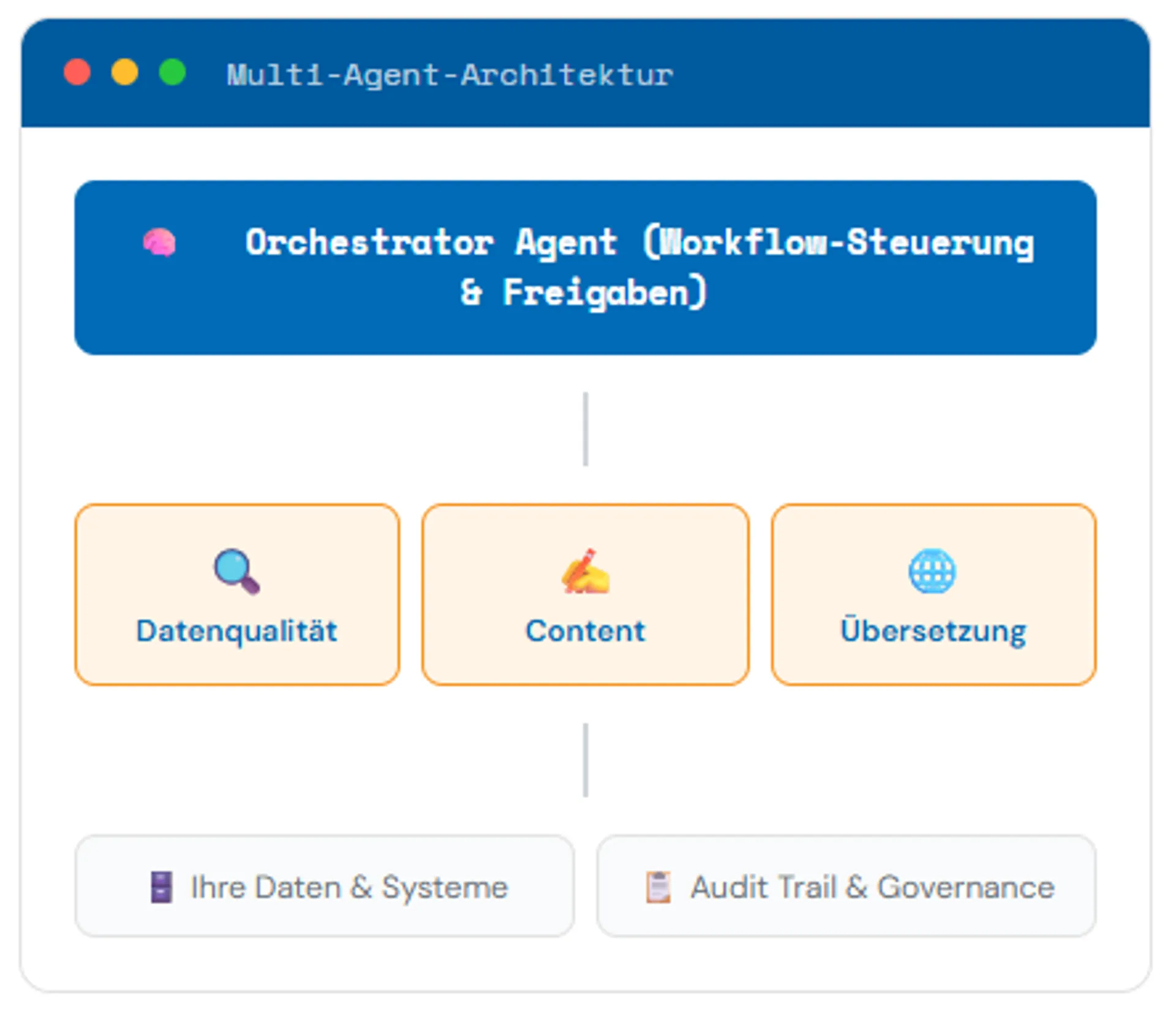Screen dimensions: 1176x1017
Task: Click empty area of the blue title bar
Action: (919, 73)
